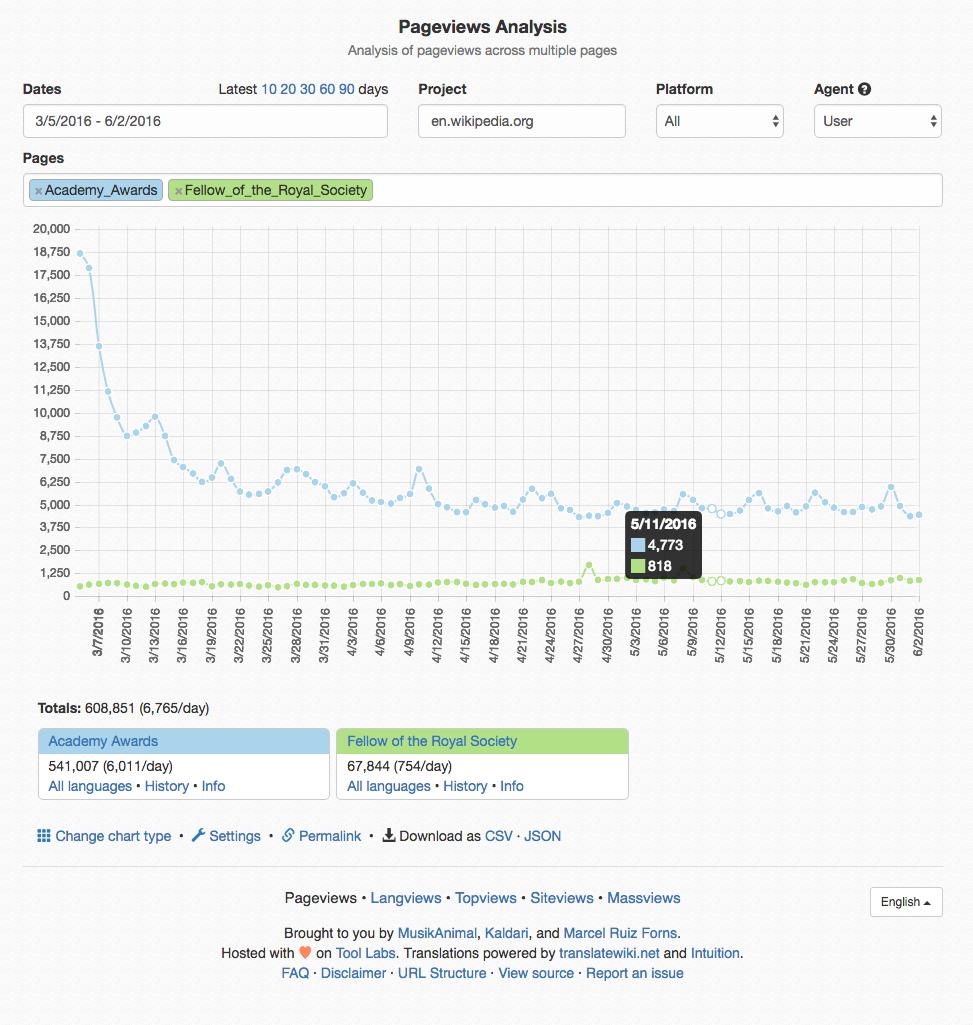Click the download arrow icon
The height and width of the screenshot is (1025, 973).
point(389,836)
